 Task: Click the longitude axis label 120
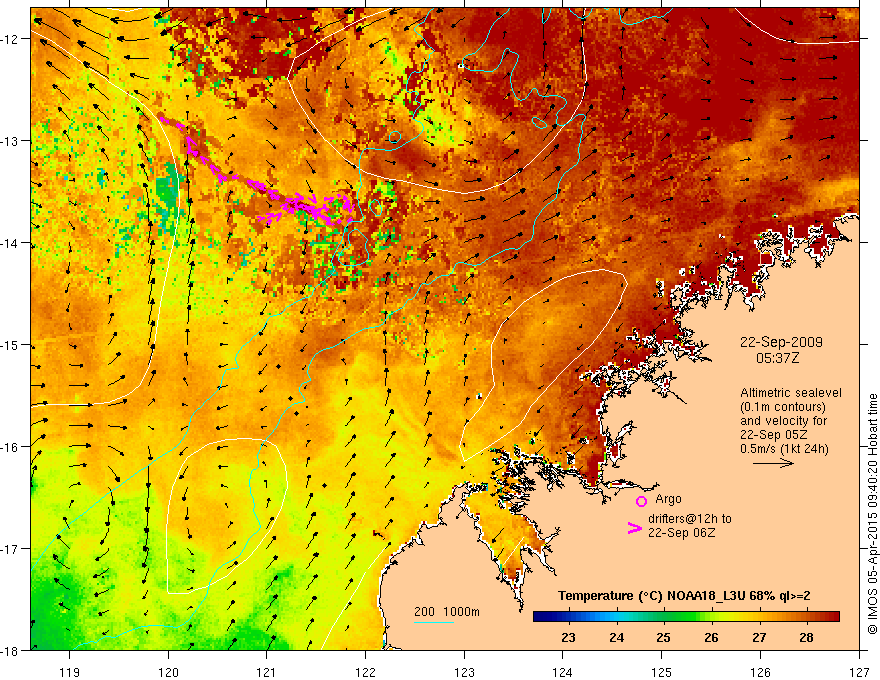click(x=168, y=672)
